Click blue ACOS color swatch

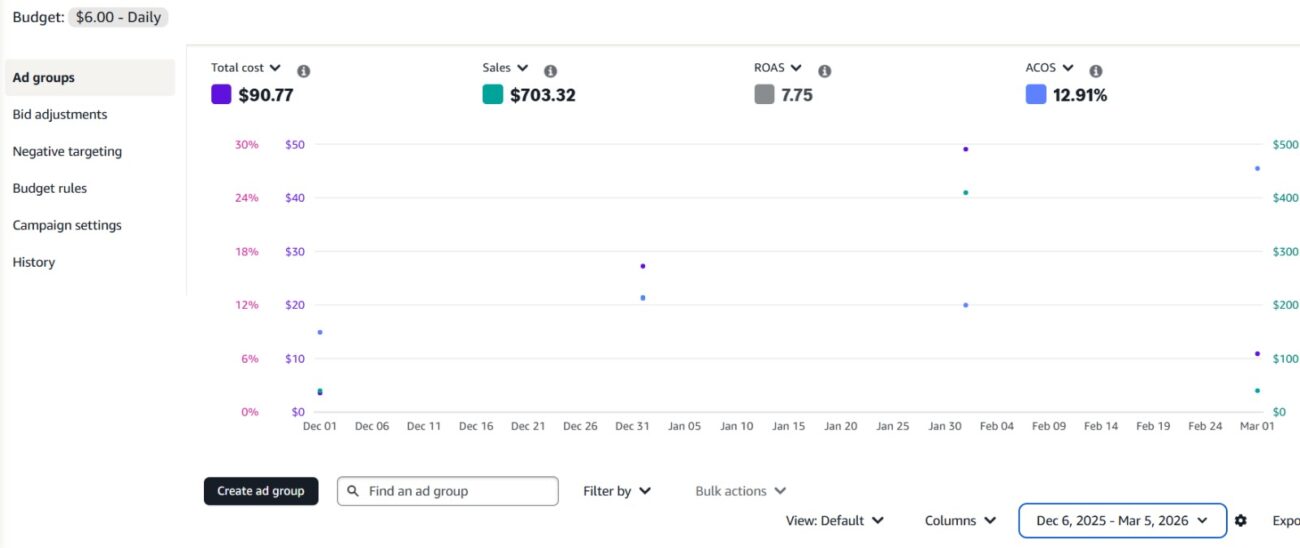point(1036,95)
